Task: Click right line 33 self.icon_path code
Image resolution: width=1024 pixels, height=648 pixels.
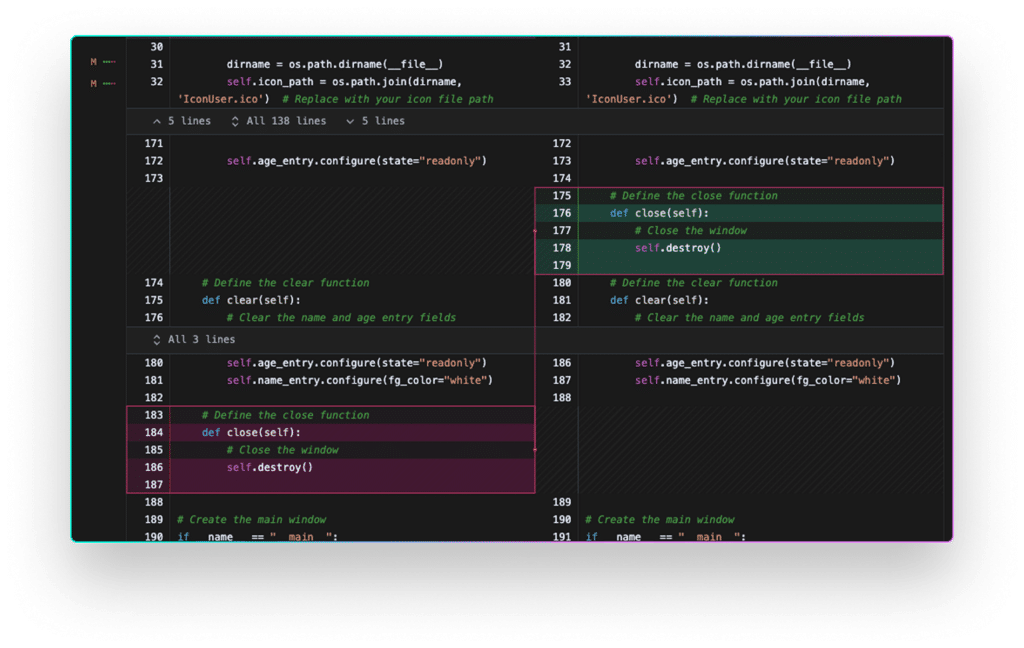Action: coord(752,82)
